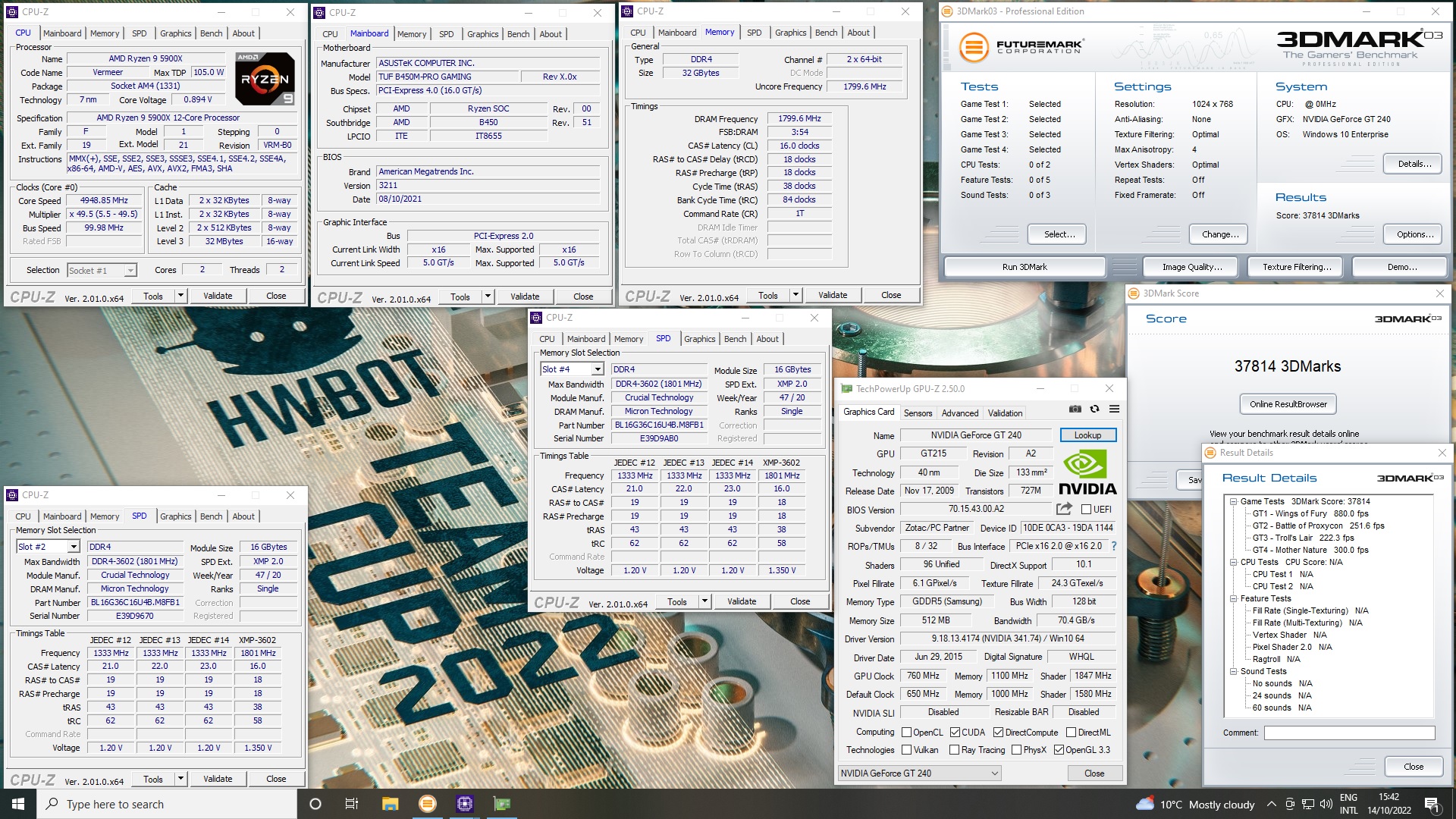The image size is (1456, 819).
Task: Click the 3DMark03 Professional Edition title icon
Action: [947, 11]
